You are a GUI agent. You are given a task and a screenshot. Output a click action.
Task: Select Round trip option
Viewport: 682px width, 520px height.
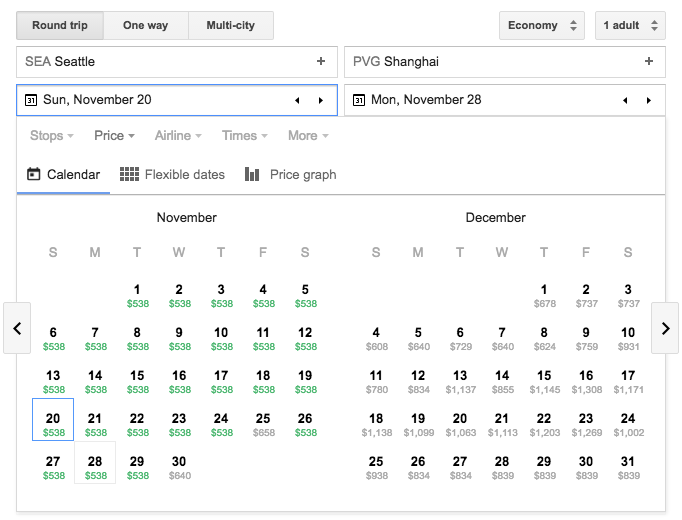pyautogui.click(x=60, y=25)
